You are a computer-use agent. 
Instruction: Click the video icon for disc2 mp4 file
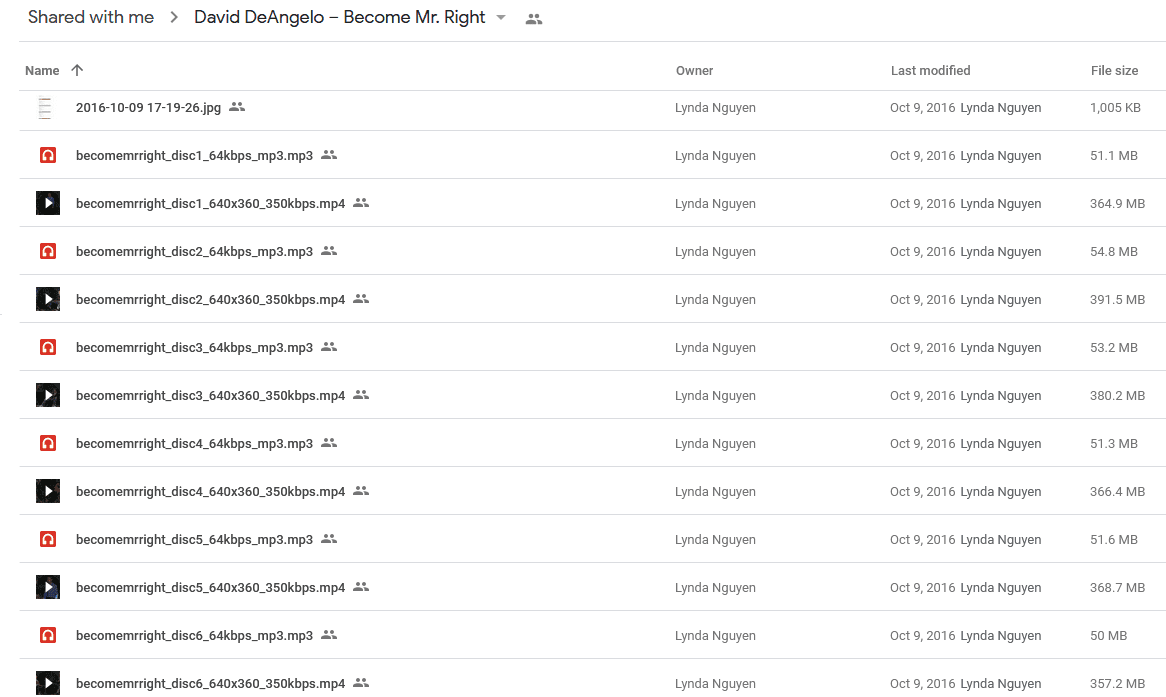point(48,299)
